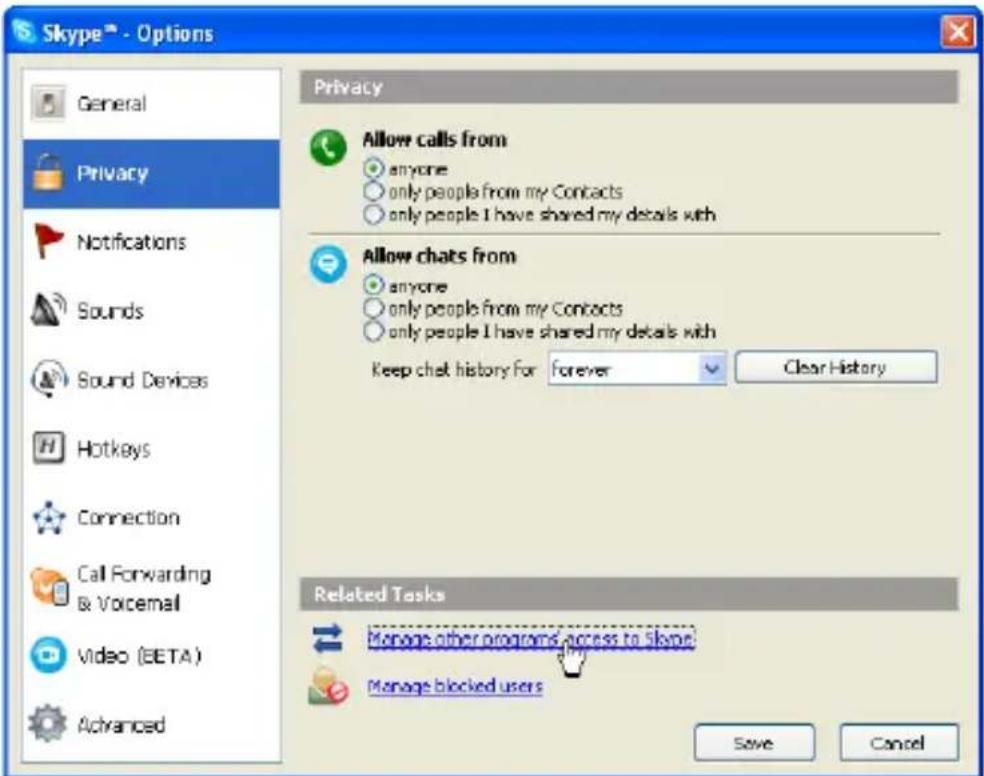
Task: Open Call Forwarding & Voicemail section
Action: click(x=151, y=588)
